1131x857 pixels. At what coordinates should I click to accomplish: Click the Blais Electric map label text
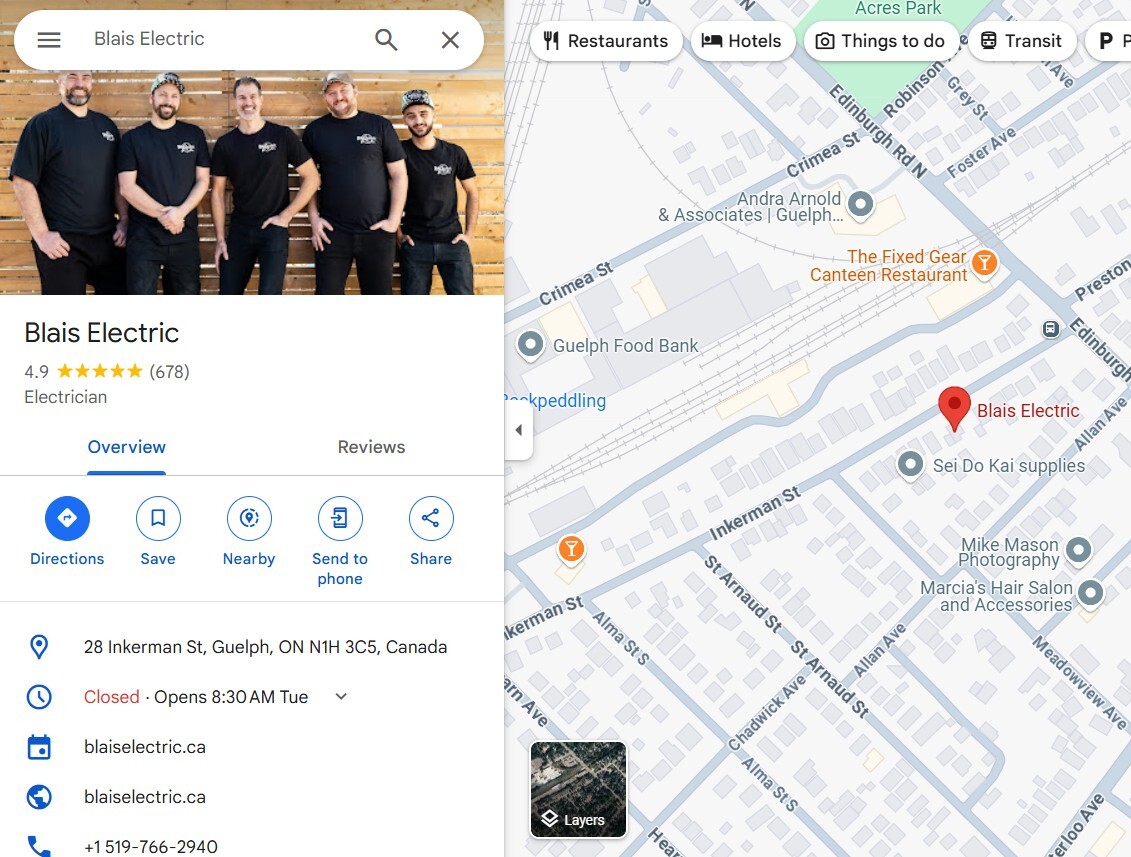tap(1028, 410)
